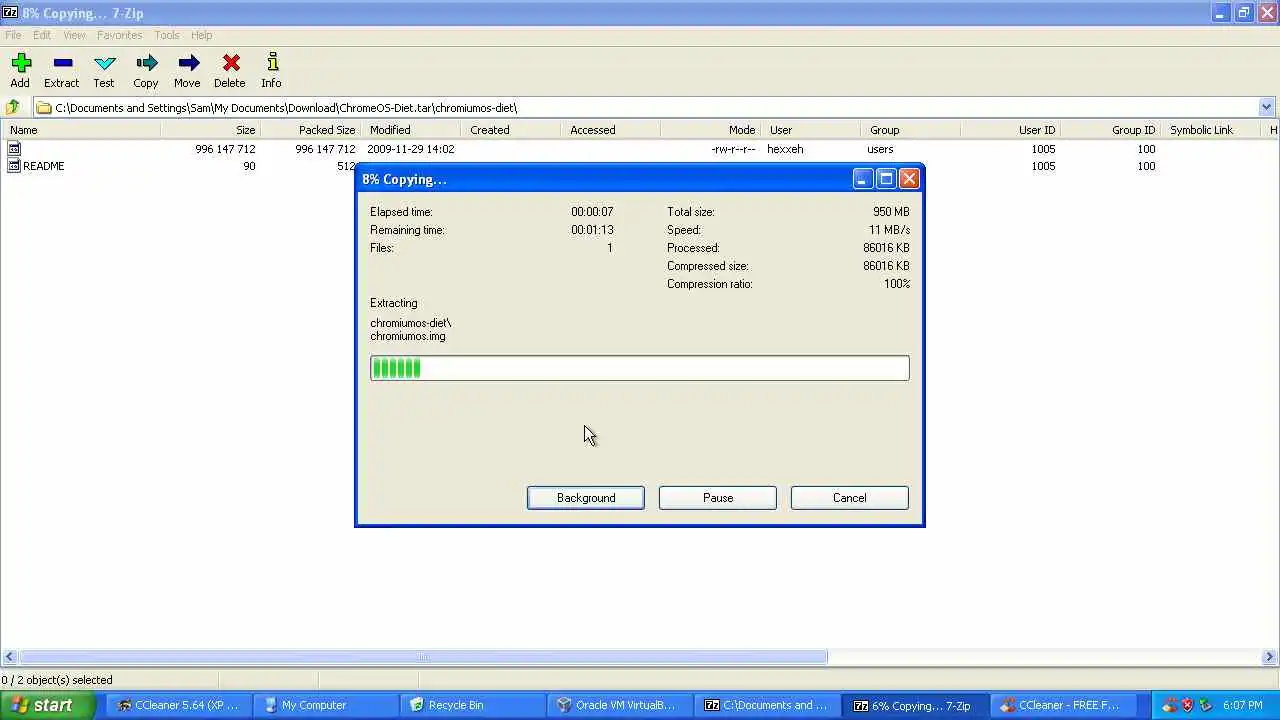Click the hexxeh user cell
This screenshot has height=720, width=1280.
785,149
